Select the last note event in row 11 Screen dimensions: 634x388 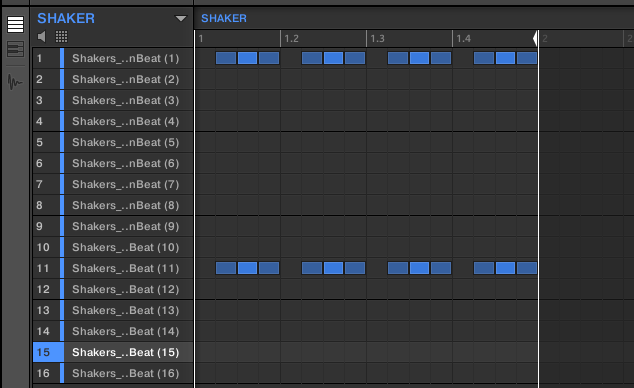pos(526,268)
